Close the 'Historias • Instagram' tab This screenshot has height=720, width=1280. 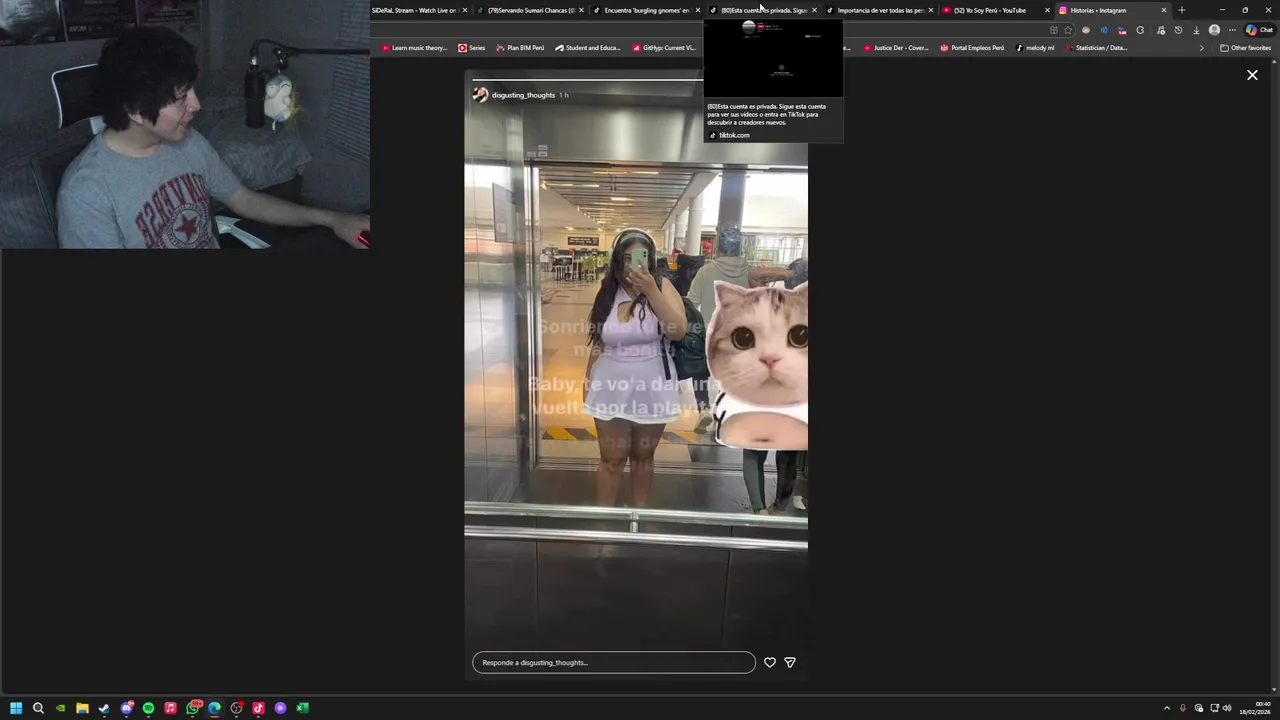tap(1163, 10)
